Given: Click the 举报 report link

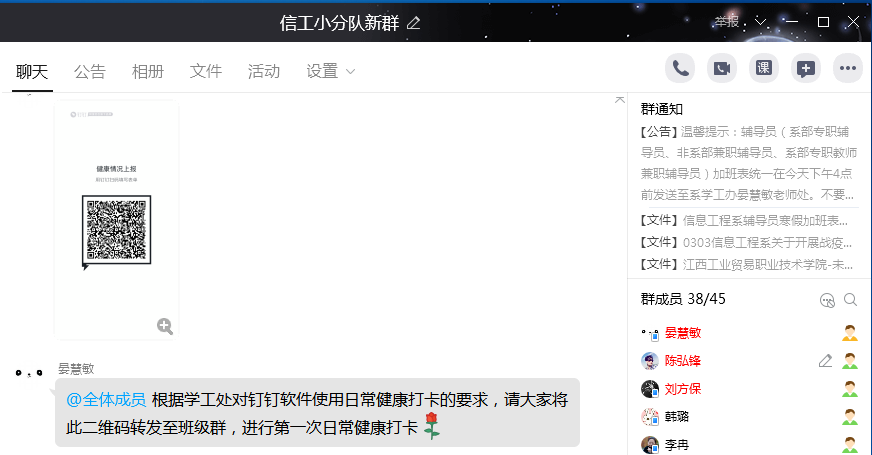Looking at the screenshot, I should tap(726, 21).
